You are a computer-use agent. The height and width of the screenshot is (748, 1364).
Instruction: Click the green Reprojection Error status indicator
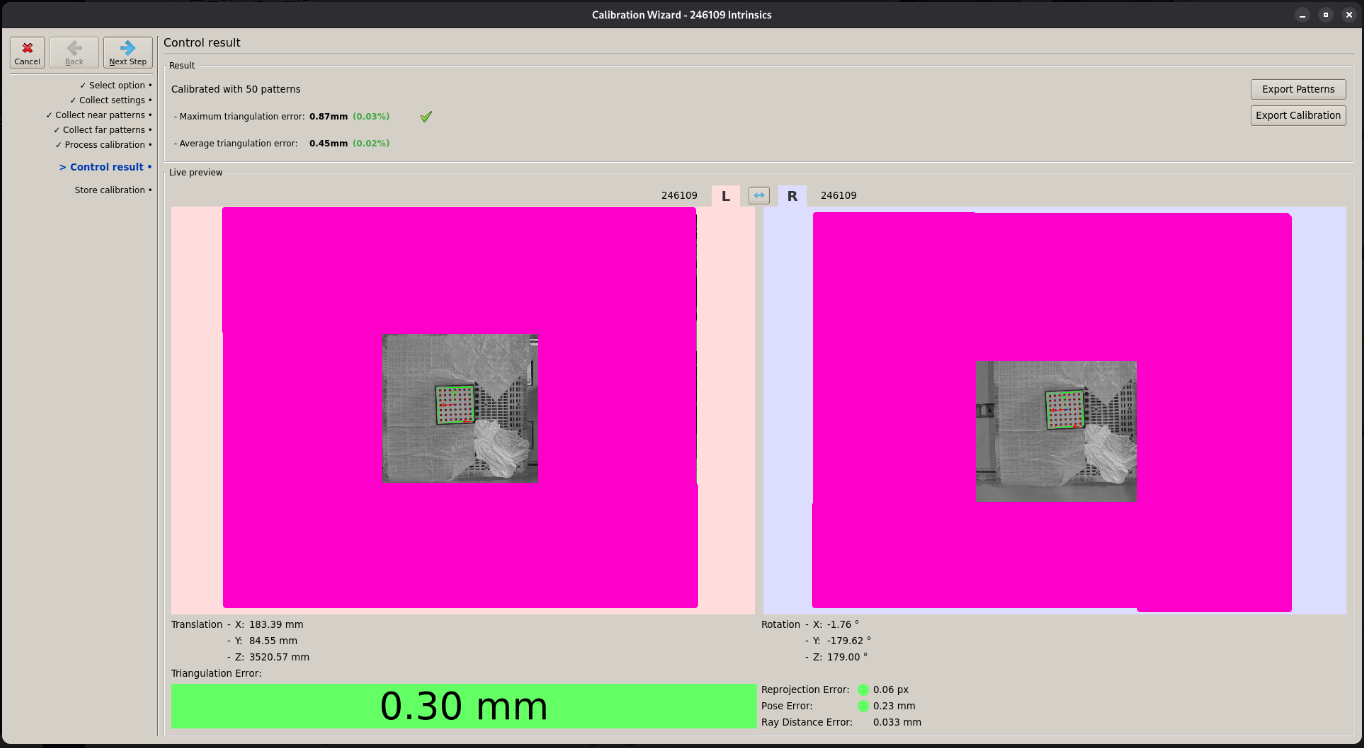click(863, 690)
